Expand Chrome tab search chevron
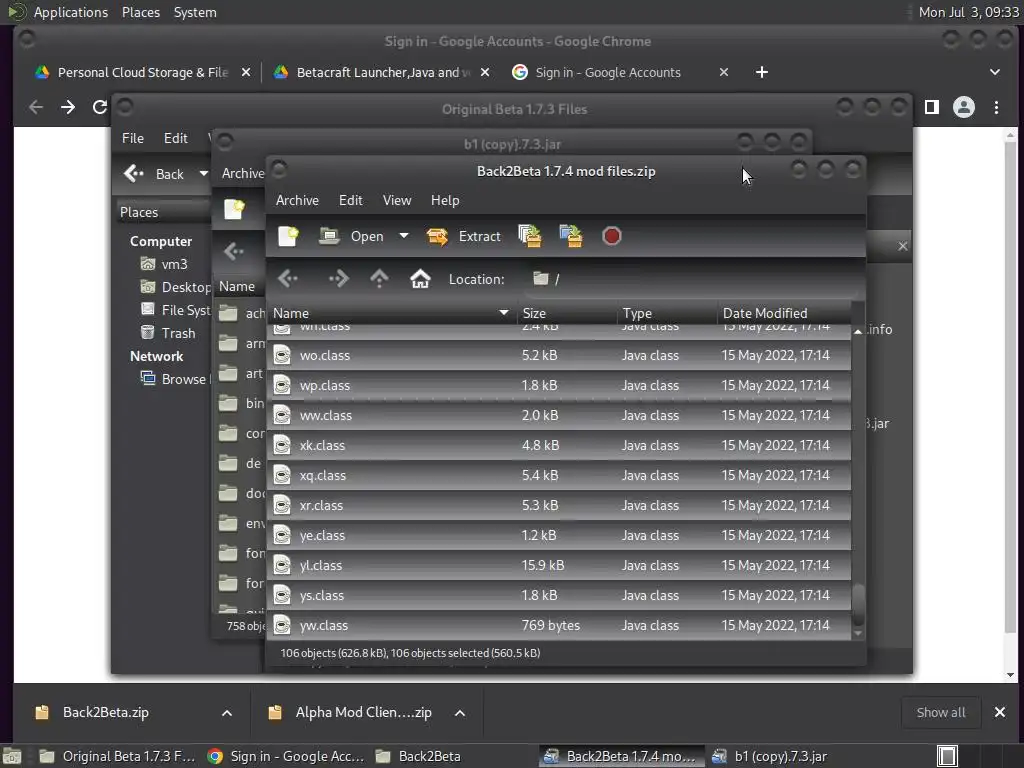 (x=995, y=72)
